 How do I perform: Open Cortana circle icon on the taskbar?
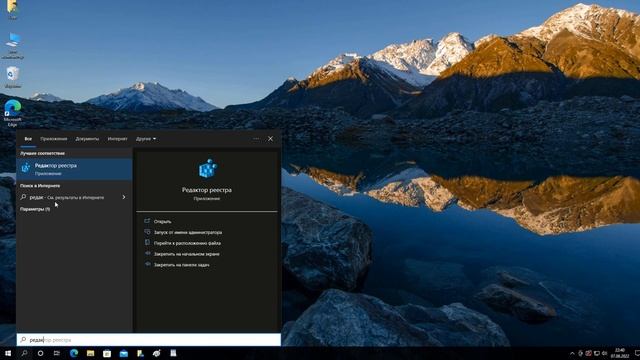40,353
